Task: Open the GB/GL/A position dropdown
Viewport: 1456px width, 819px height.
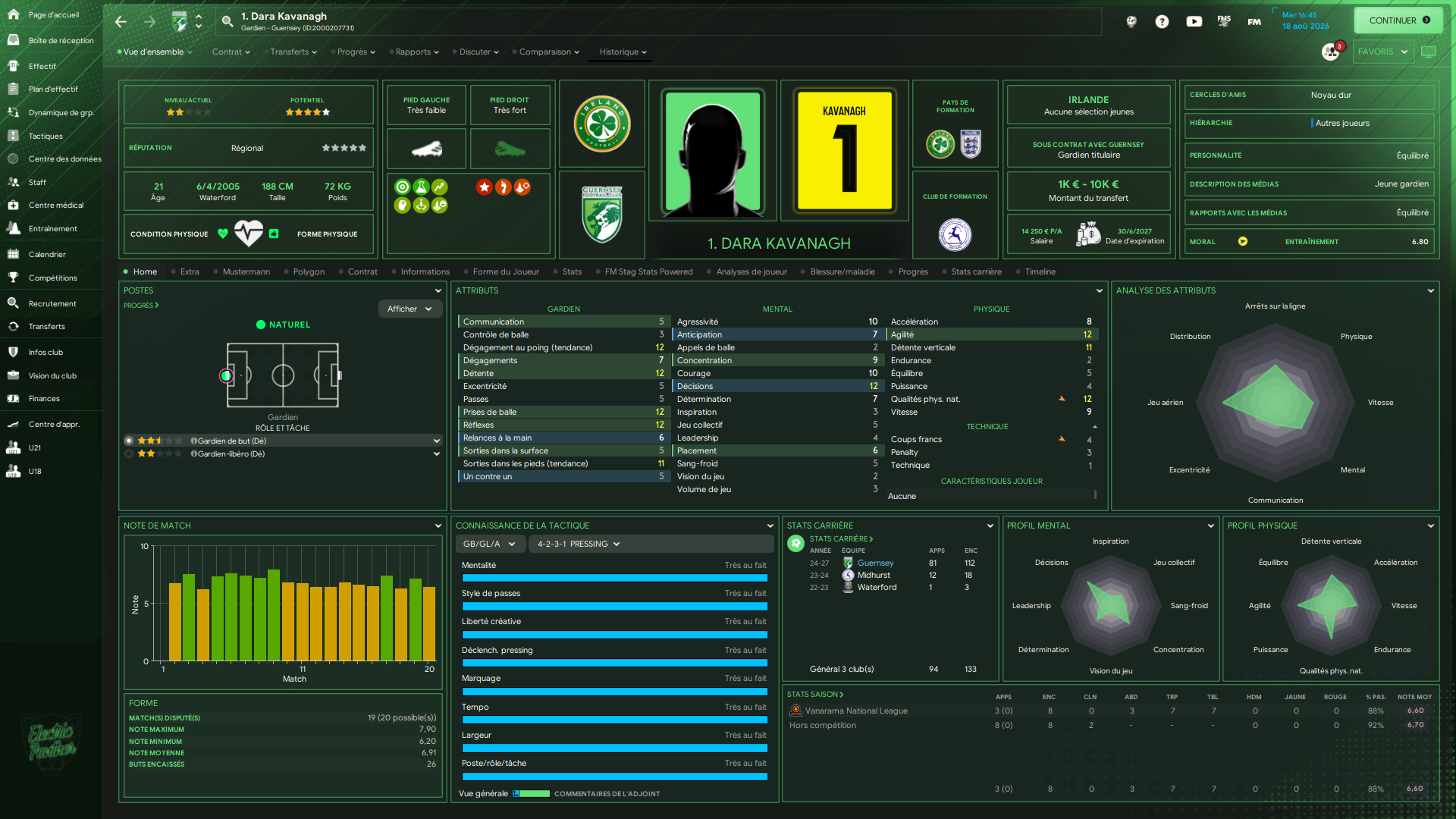Action: (x=489, y=544)
